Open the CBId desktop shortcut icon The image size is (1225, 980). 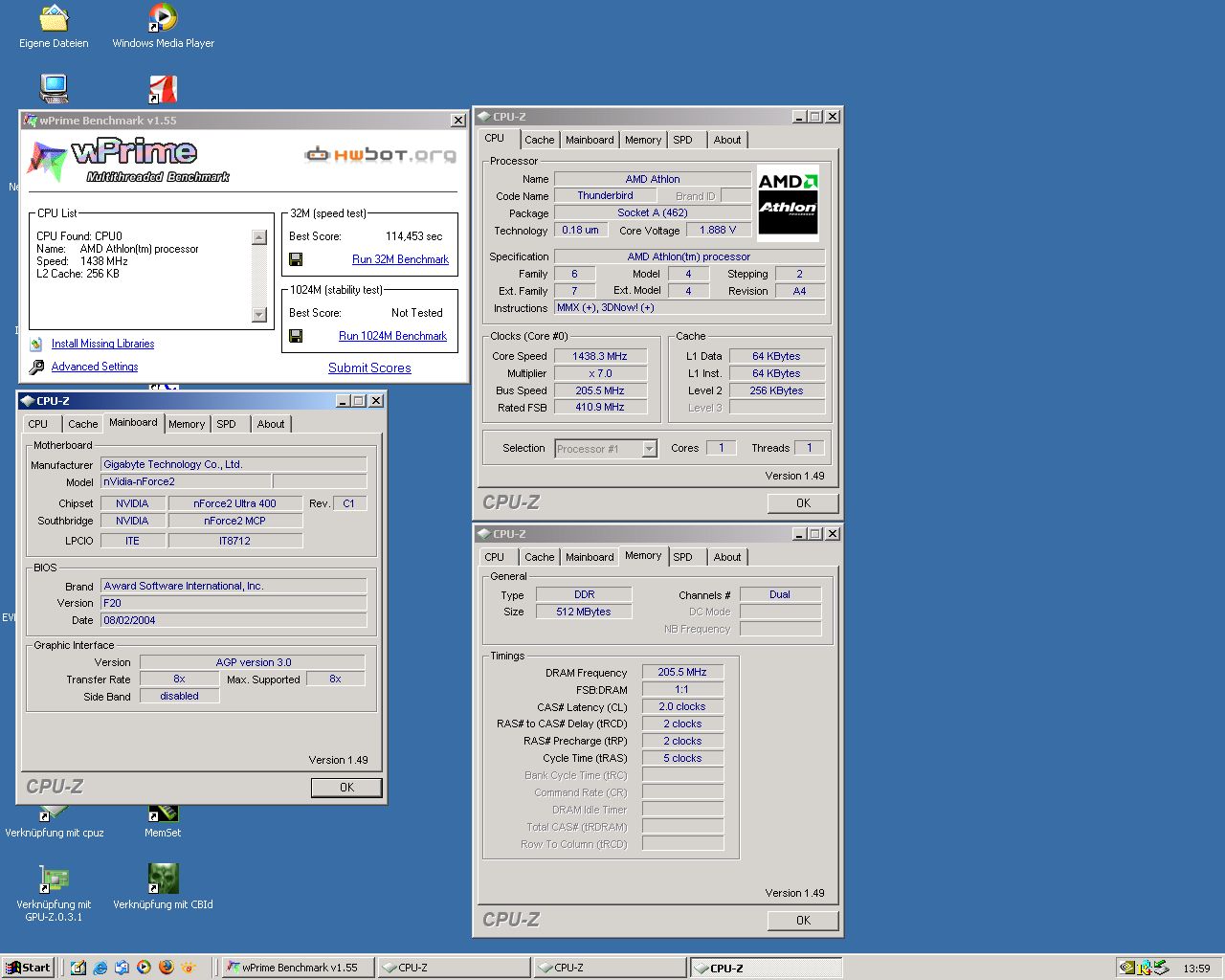(163, 879)
